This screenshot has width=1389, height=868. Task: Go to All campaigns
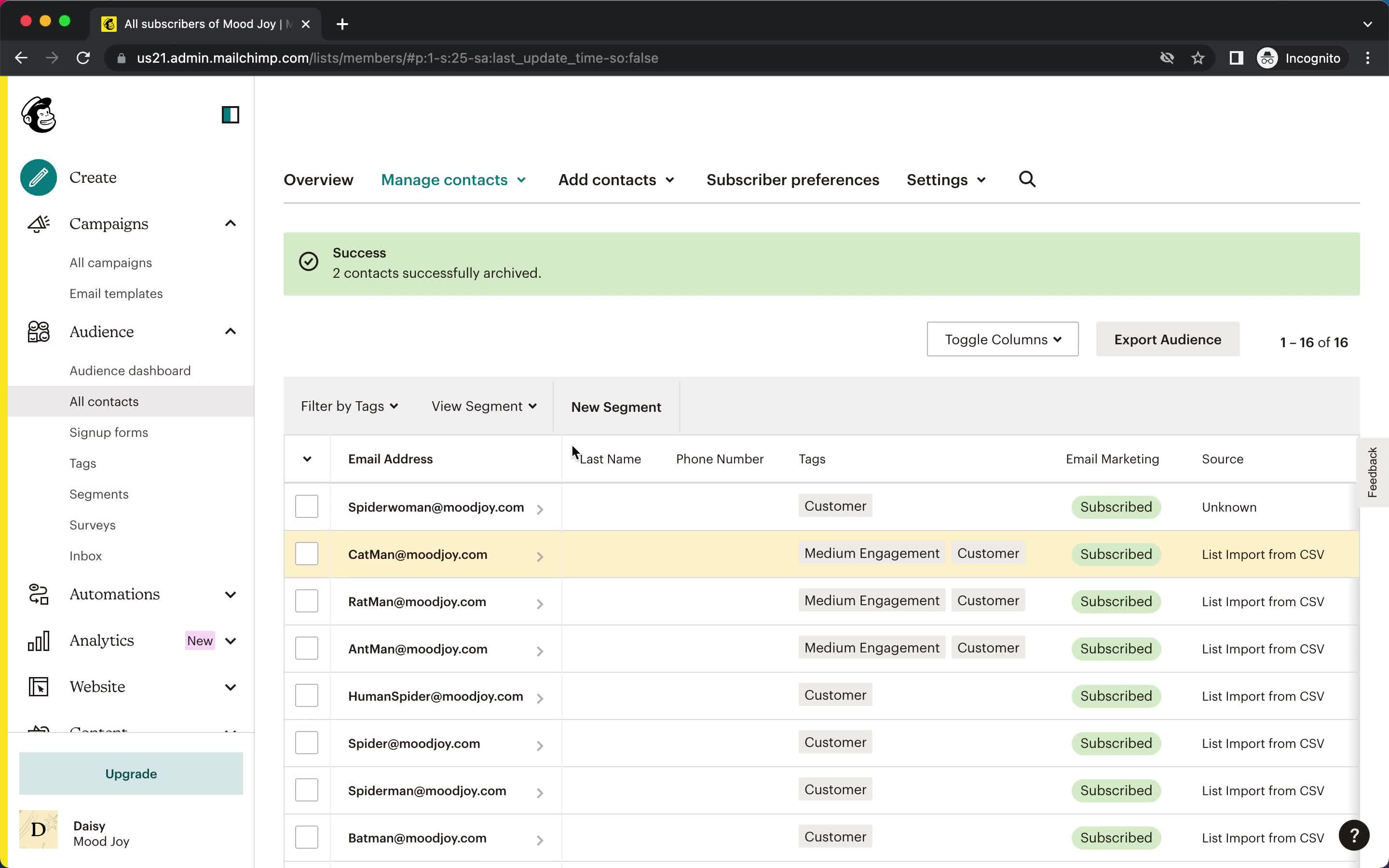(111, 263)
